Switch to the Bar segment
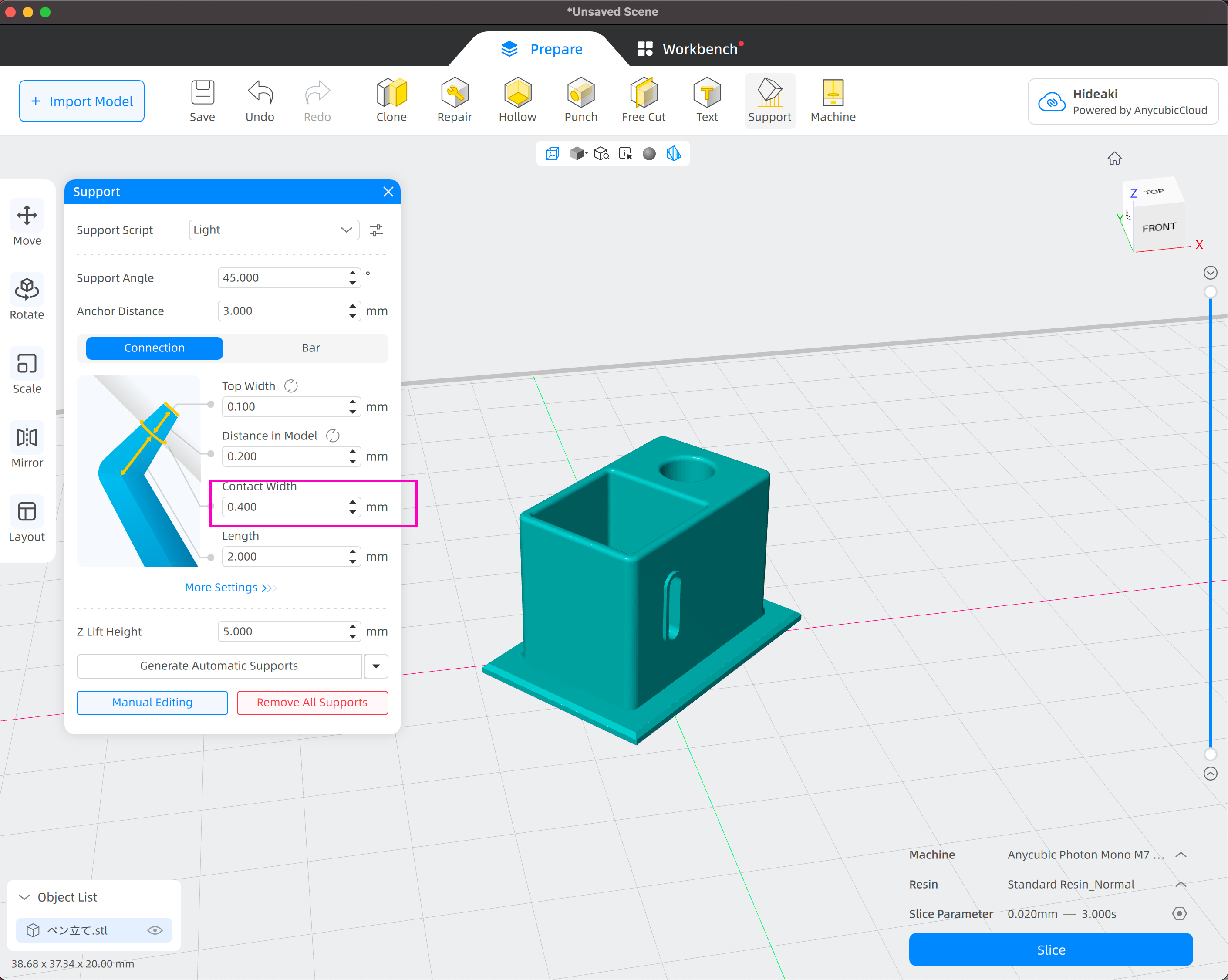The width and height of the screenshot is (1228, 980). click(310, 348)
